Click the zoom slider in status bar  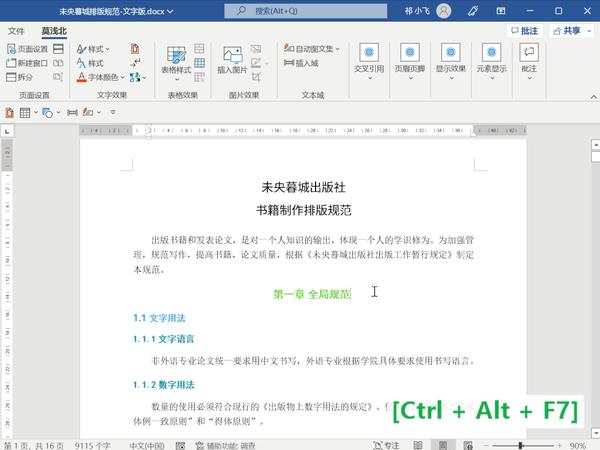point(520,444)
